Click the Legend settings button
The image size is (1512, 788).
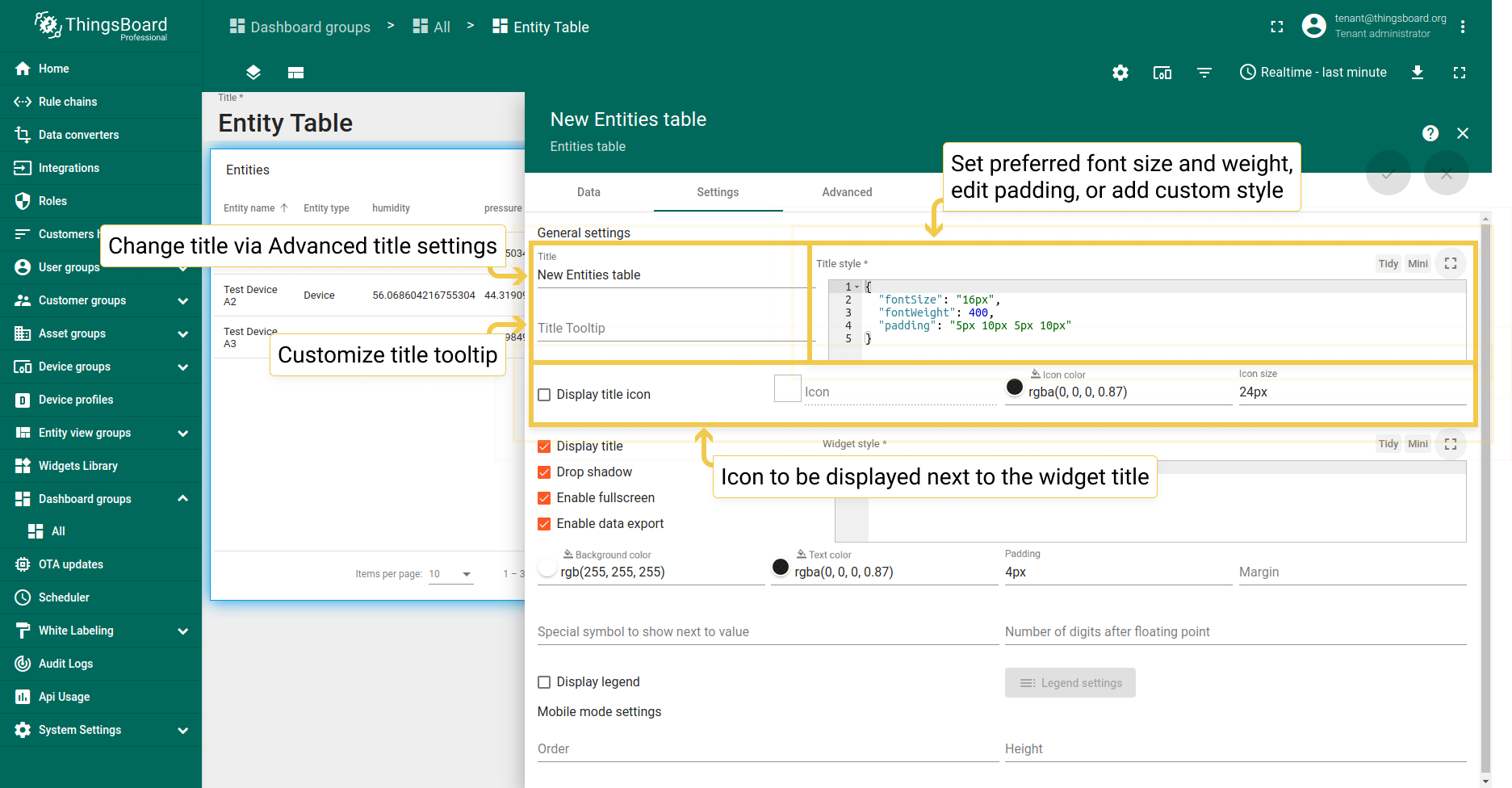[1070, 683]
